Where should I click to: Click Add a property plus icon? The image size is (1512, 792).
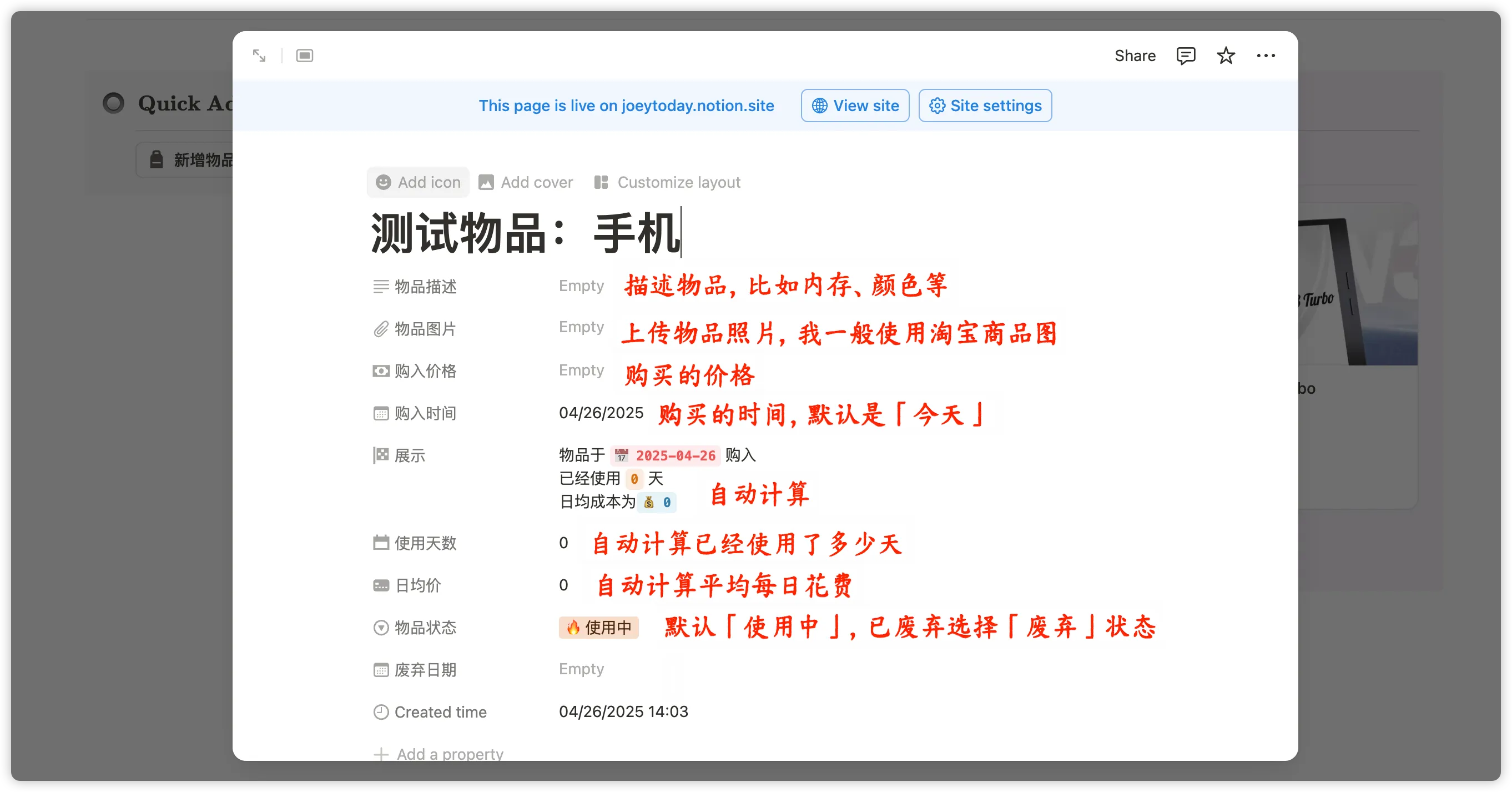click(x=381, y=754)
